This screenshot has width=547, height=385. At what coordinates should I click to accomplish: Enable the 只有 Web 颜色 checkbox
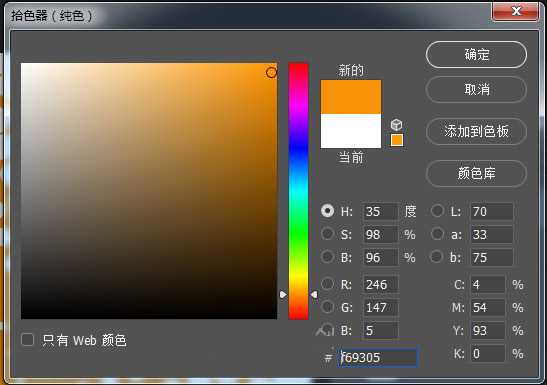28,340
